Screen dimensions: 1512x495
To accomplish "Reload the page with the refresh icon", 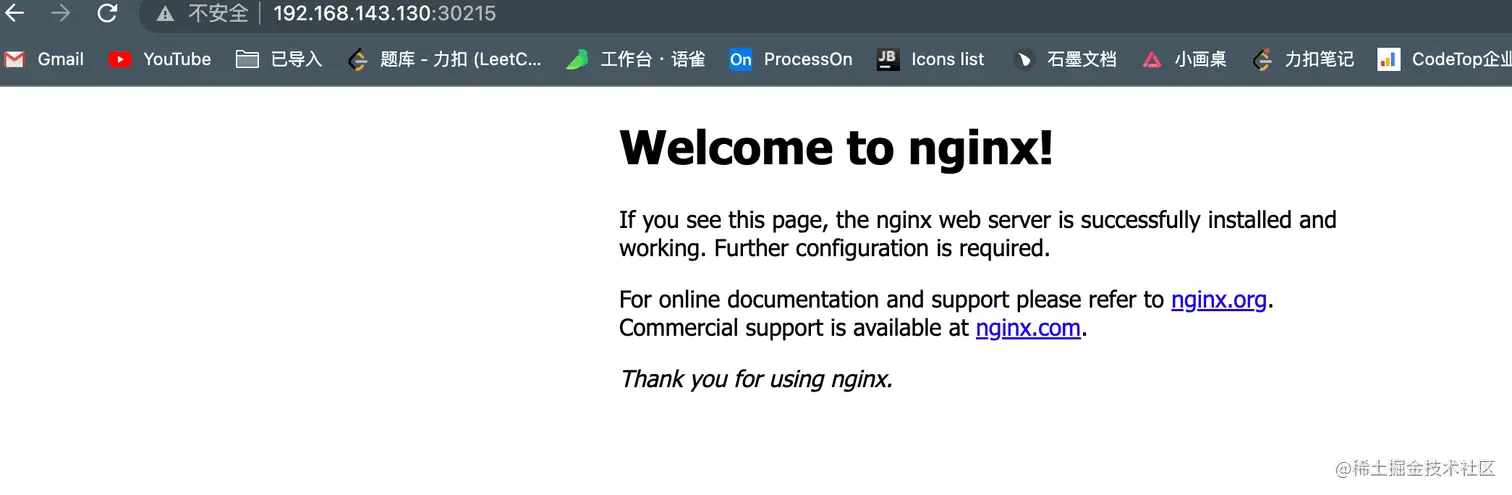I will [107, 13].
